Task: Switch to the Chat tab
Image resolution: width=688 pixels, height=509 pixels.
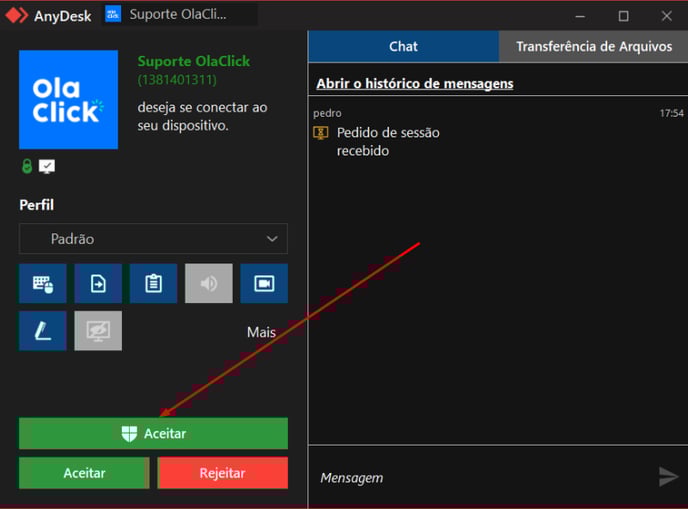Action: [403, 47]
